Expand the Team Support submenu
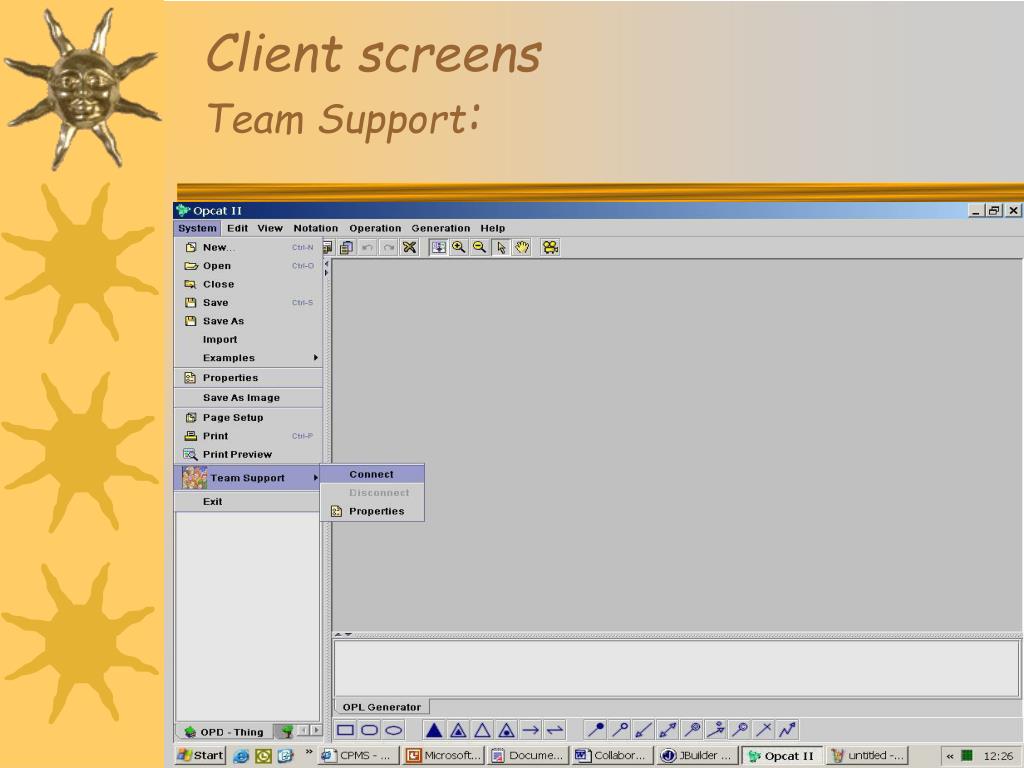 pos(249,477)
